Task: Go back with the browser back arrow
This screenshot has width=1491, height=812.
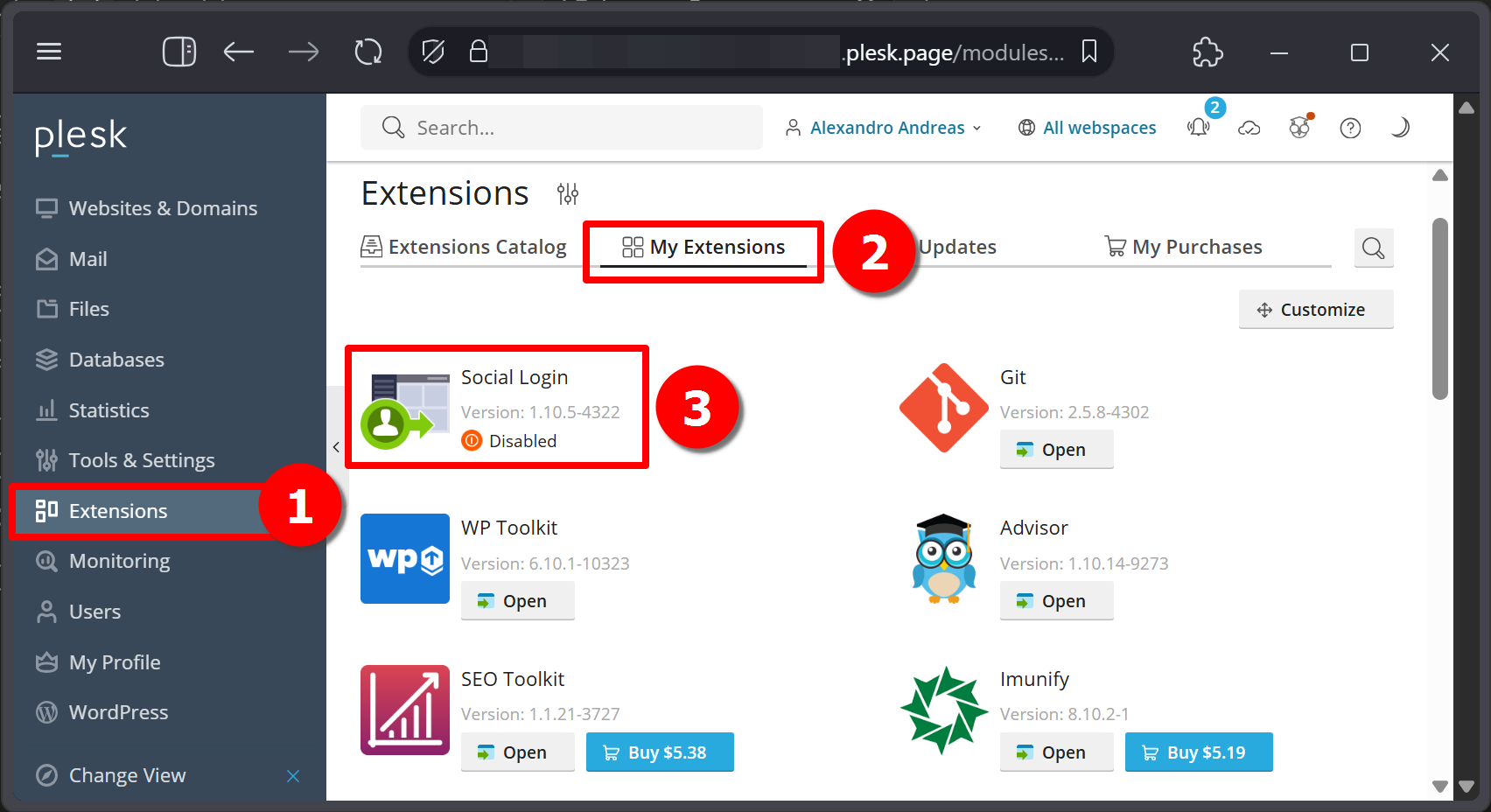Action: [x=238, y=52]
